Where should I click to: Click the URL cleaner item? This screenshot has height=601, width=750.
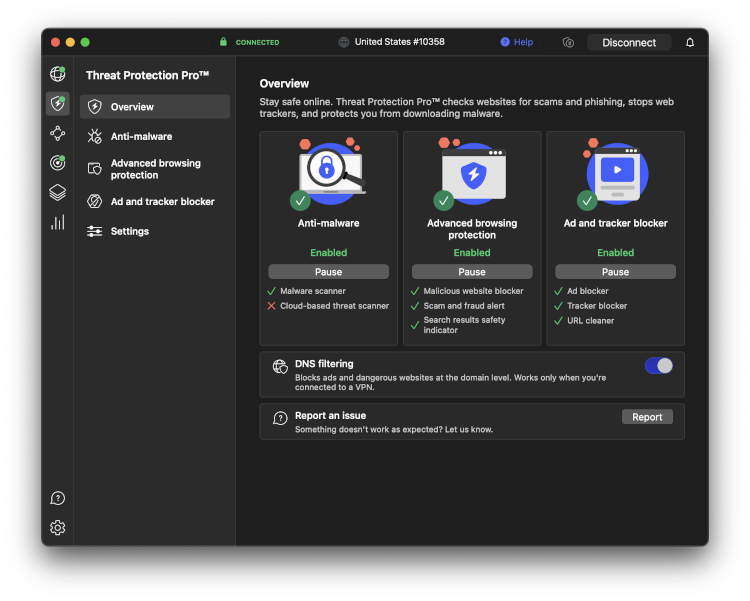tap(584, 321)
